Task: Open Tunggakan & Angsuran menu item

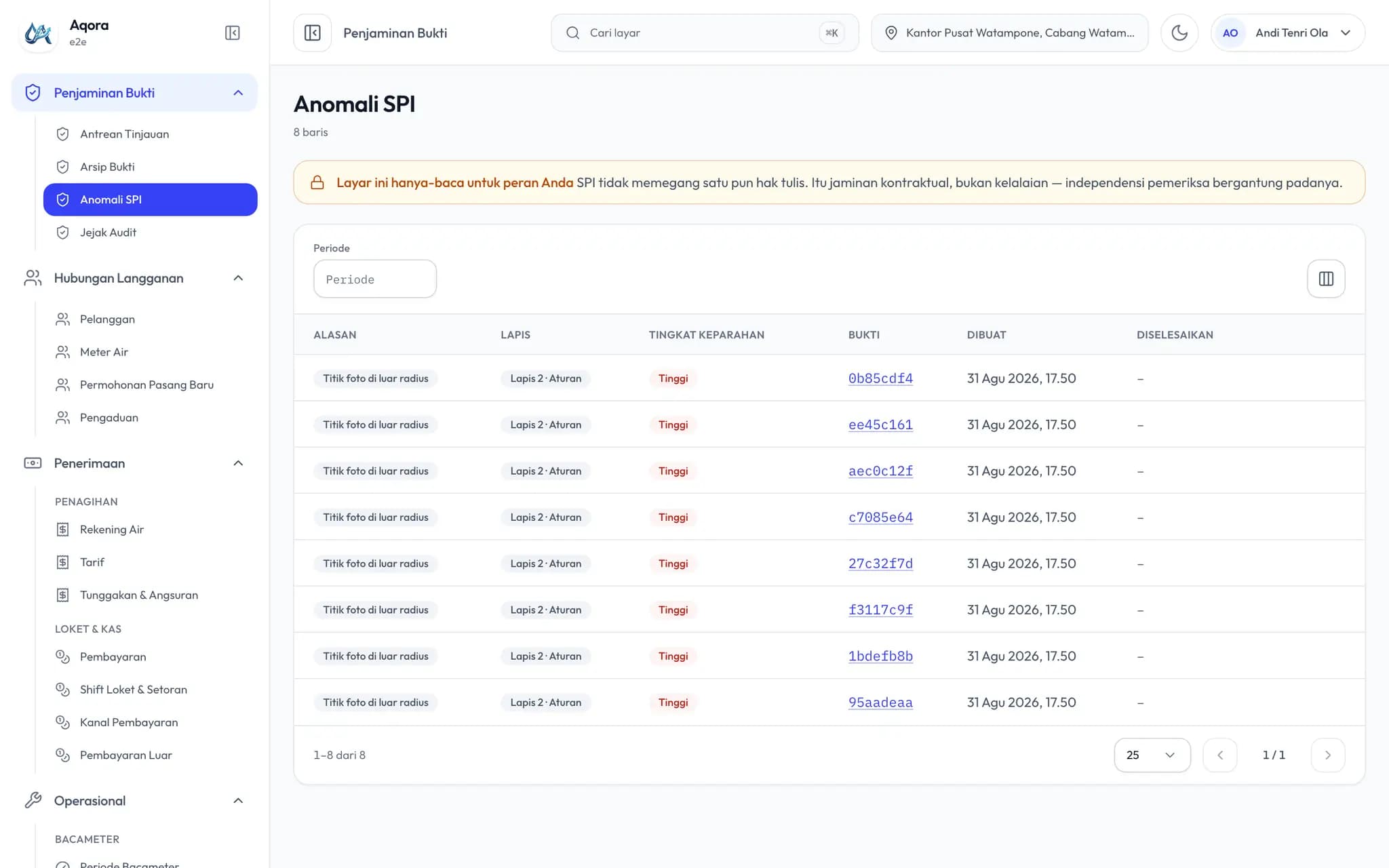Action: pos(150,595)
